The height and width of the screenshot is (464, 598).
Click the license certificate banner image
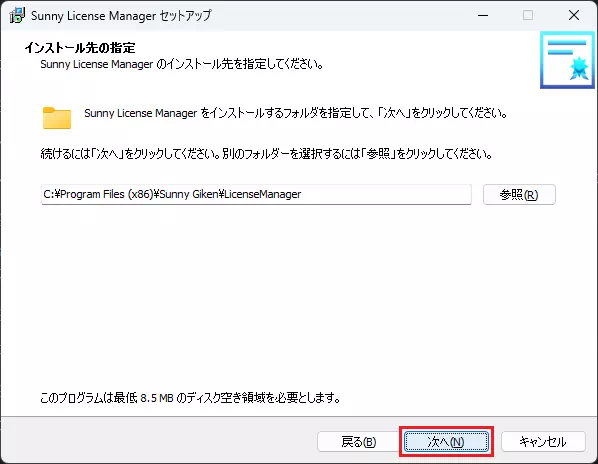(x=567, y=60)
